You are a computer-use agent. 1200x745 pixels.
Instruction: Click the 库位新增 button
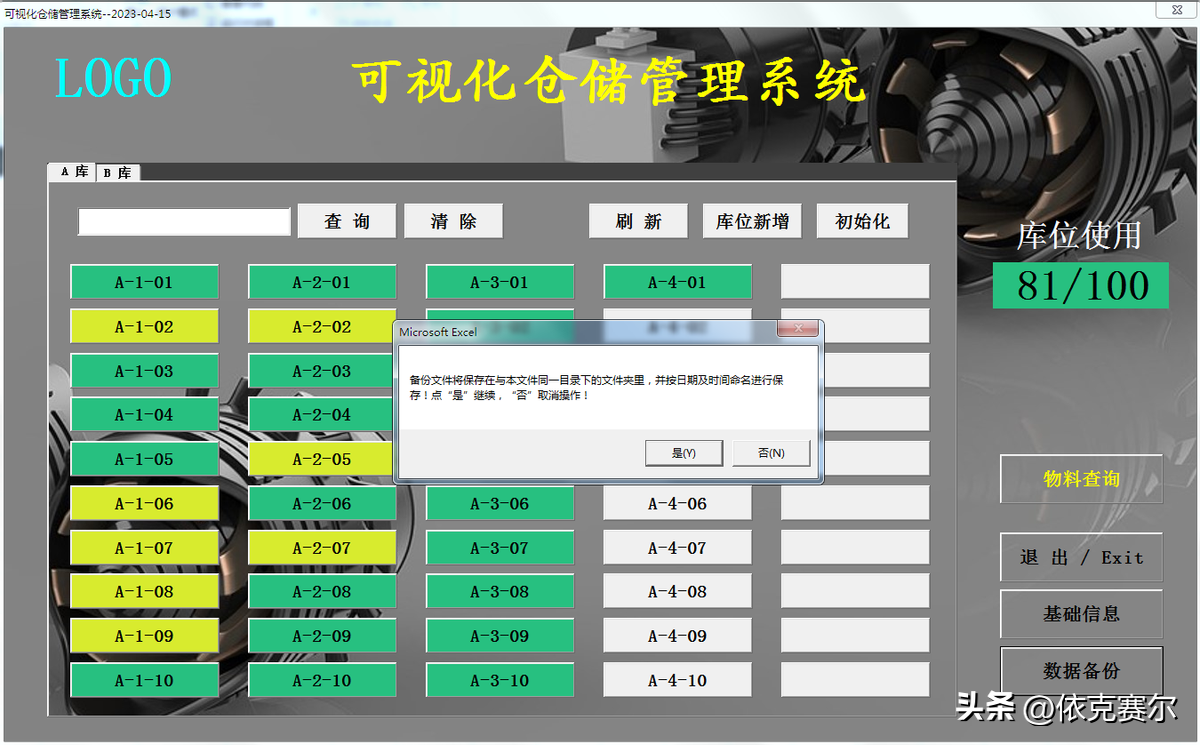click(x=752, y=221)
